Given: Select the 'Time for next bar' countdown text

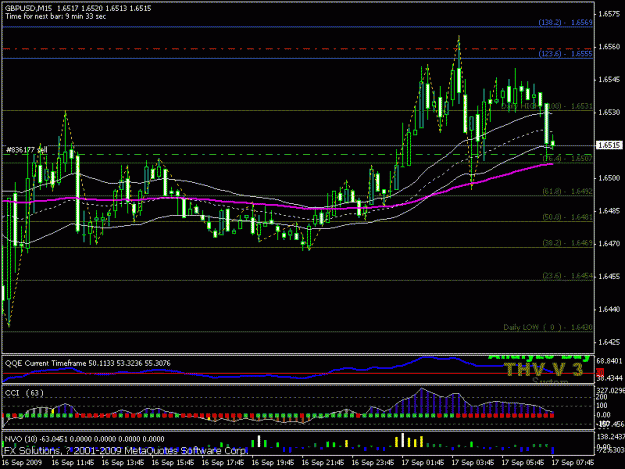Looking at the screenshot, I should (x=56, y=17).
